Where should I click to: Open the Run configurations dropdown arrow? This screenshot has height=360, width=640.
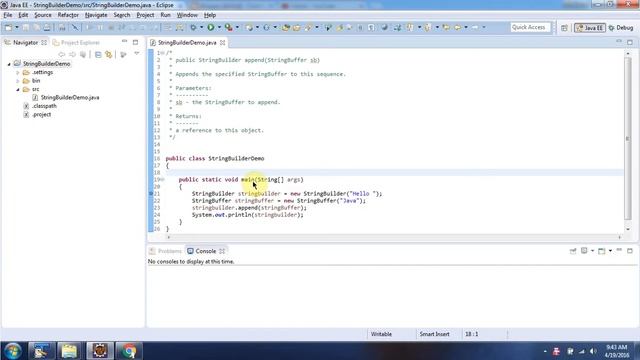[x=219, y=27]
